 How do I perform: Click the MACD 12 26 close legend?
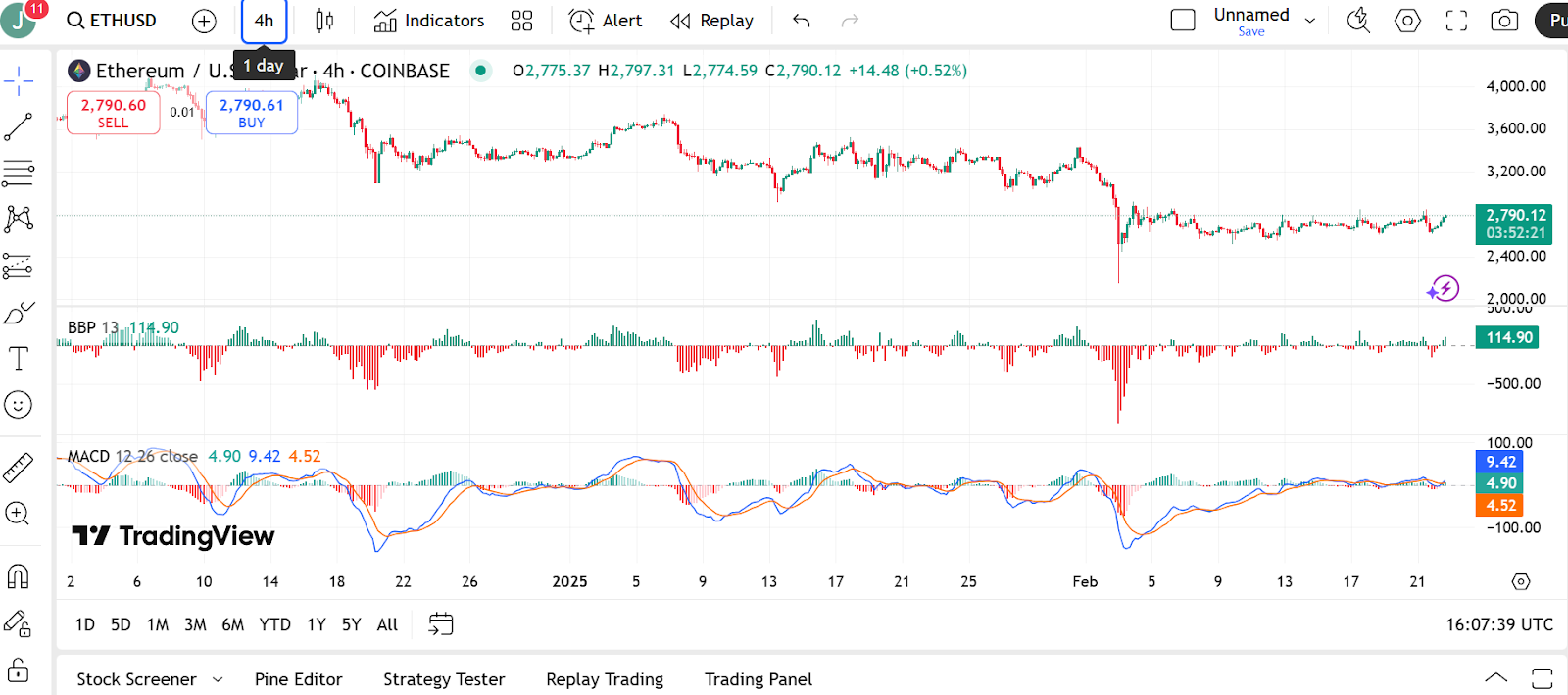tap(132, 456)
